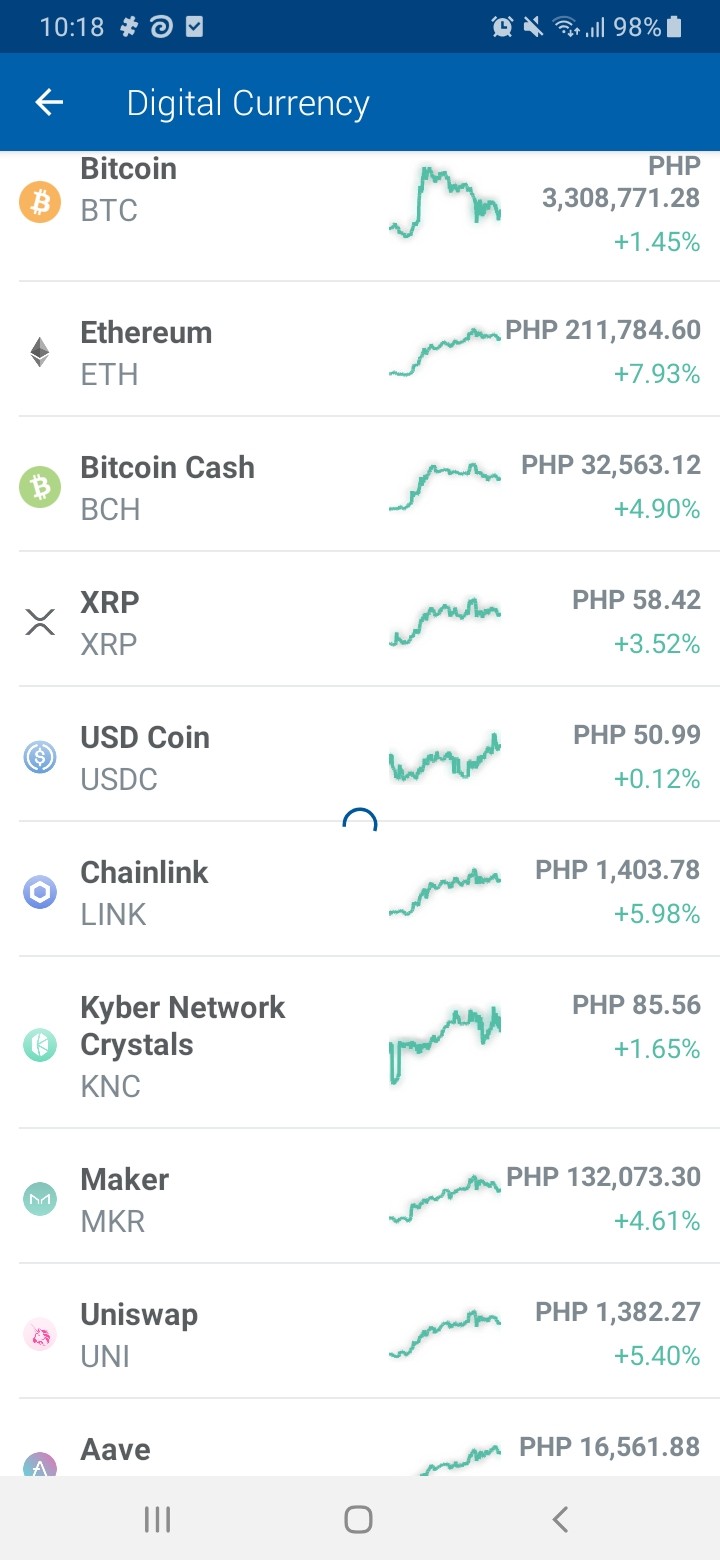
Task: Open the Bitcoin price chart sparkline
Action: click(x=445, y=202)
